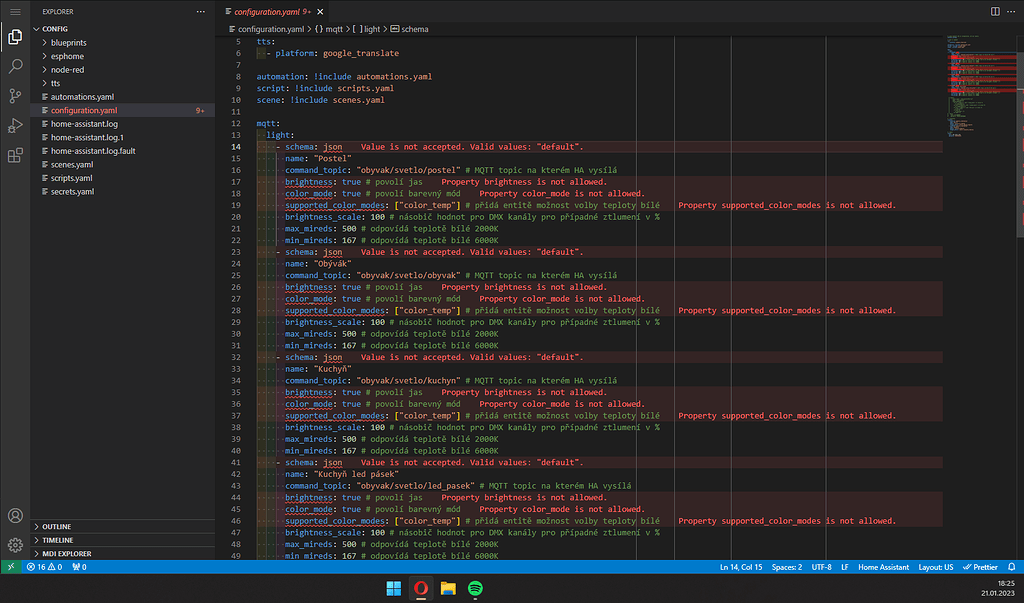Open Opera browser from taskbar
The height and width of the screenshot is (603, 1024).
pos(421,589)
